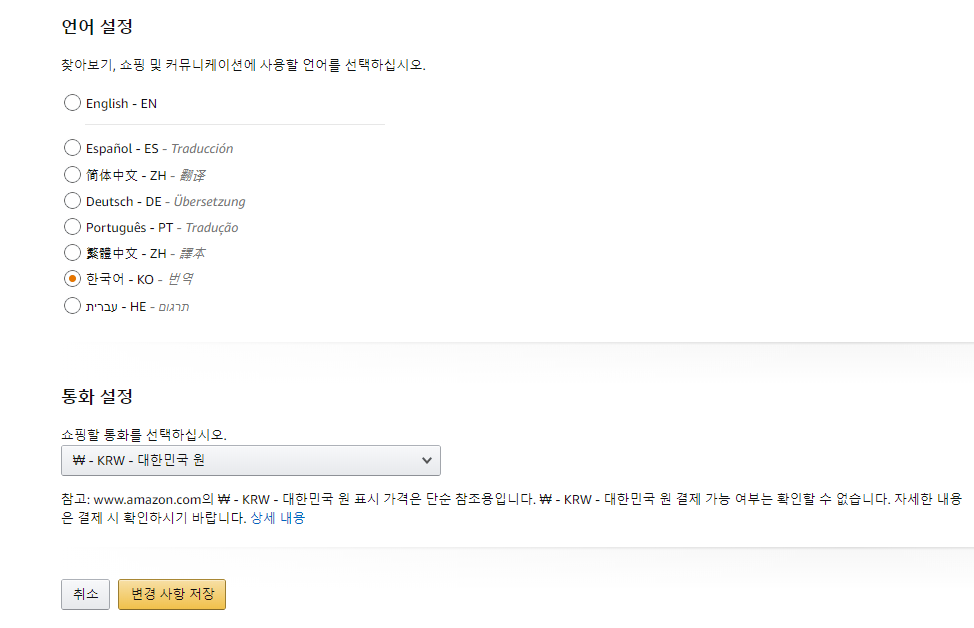The height and width of the screenshot is (628, 974).
Task: Open the 상세 내용 details link
Action: click(278, 518)
